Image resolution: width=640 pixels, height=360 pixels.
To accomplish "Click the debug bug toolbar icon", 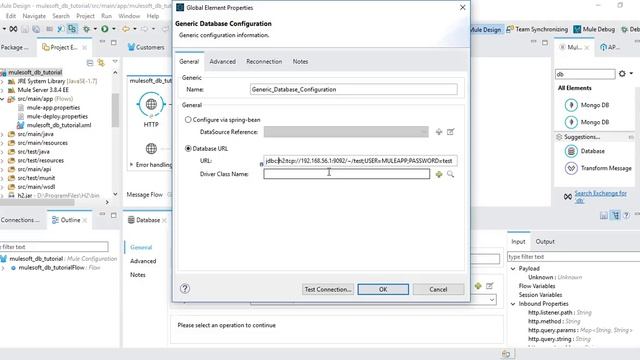I will tap(87, 29).
